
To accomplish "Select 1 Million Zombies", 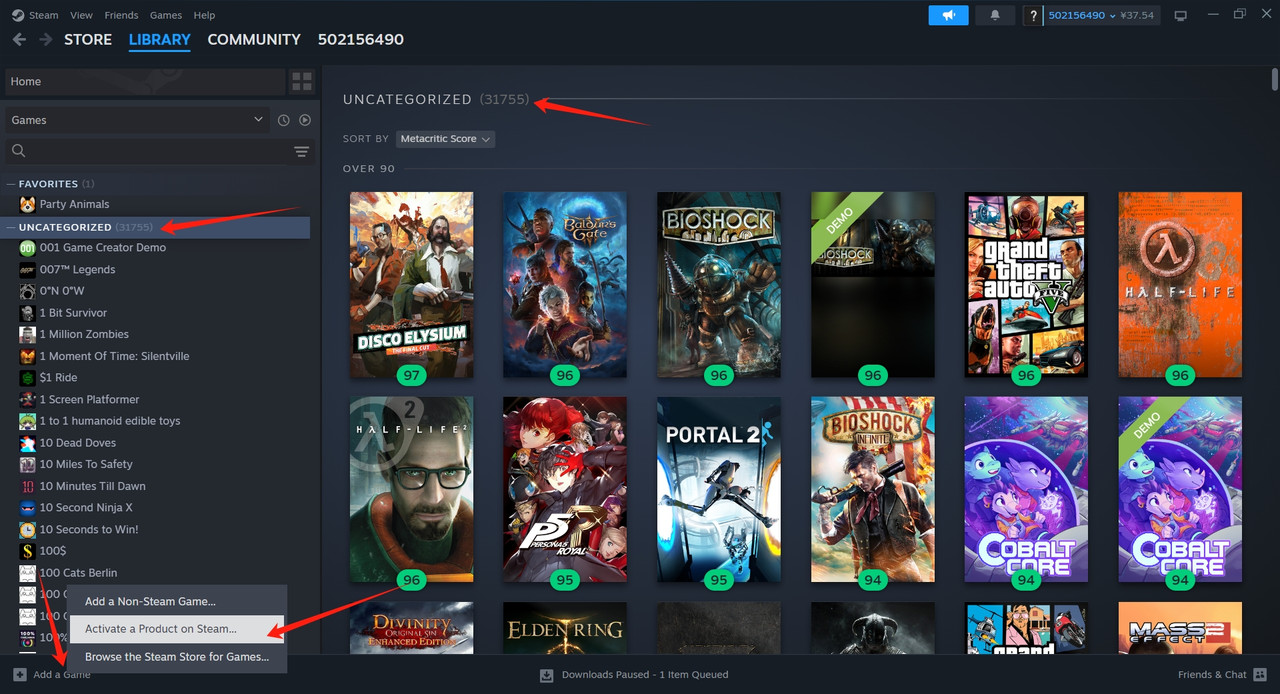I will [84, 335].
